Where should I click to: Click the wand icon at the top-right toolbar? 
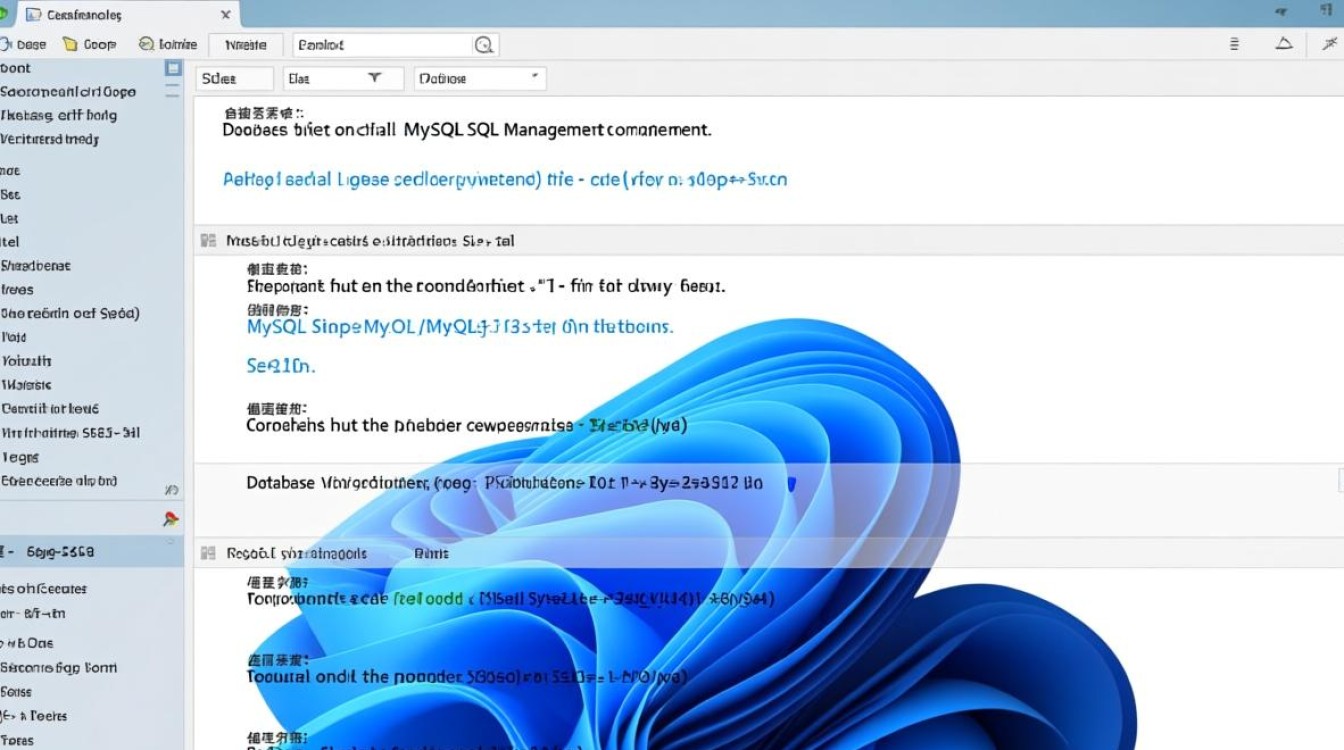[x=1329, y=44]
